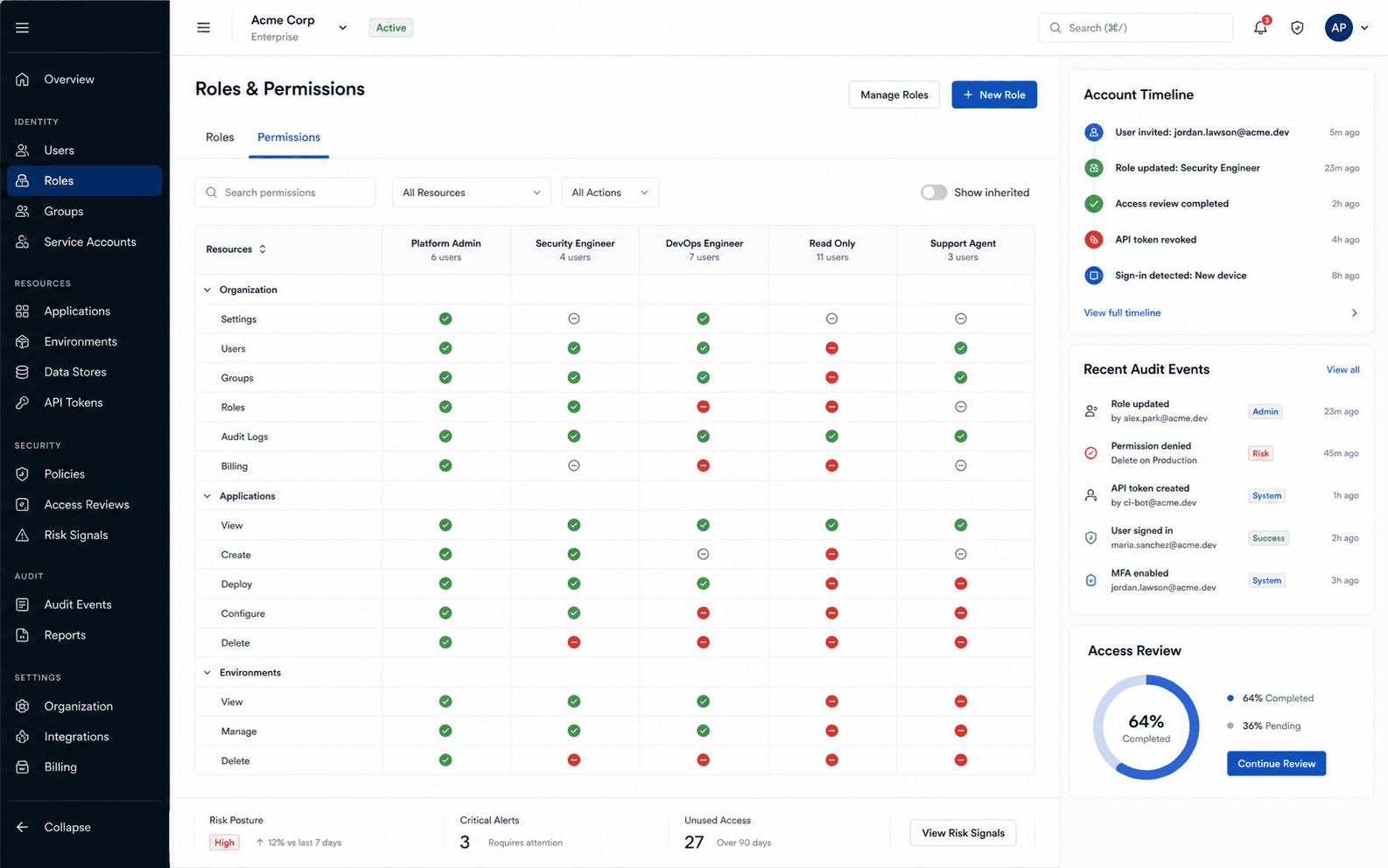Click the security shield icon in header
This screenshot has width=1388, height=868.
(1297, 28)
